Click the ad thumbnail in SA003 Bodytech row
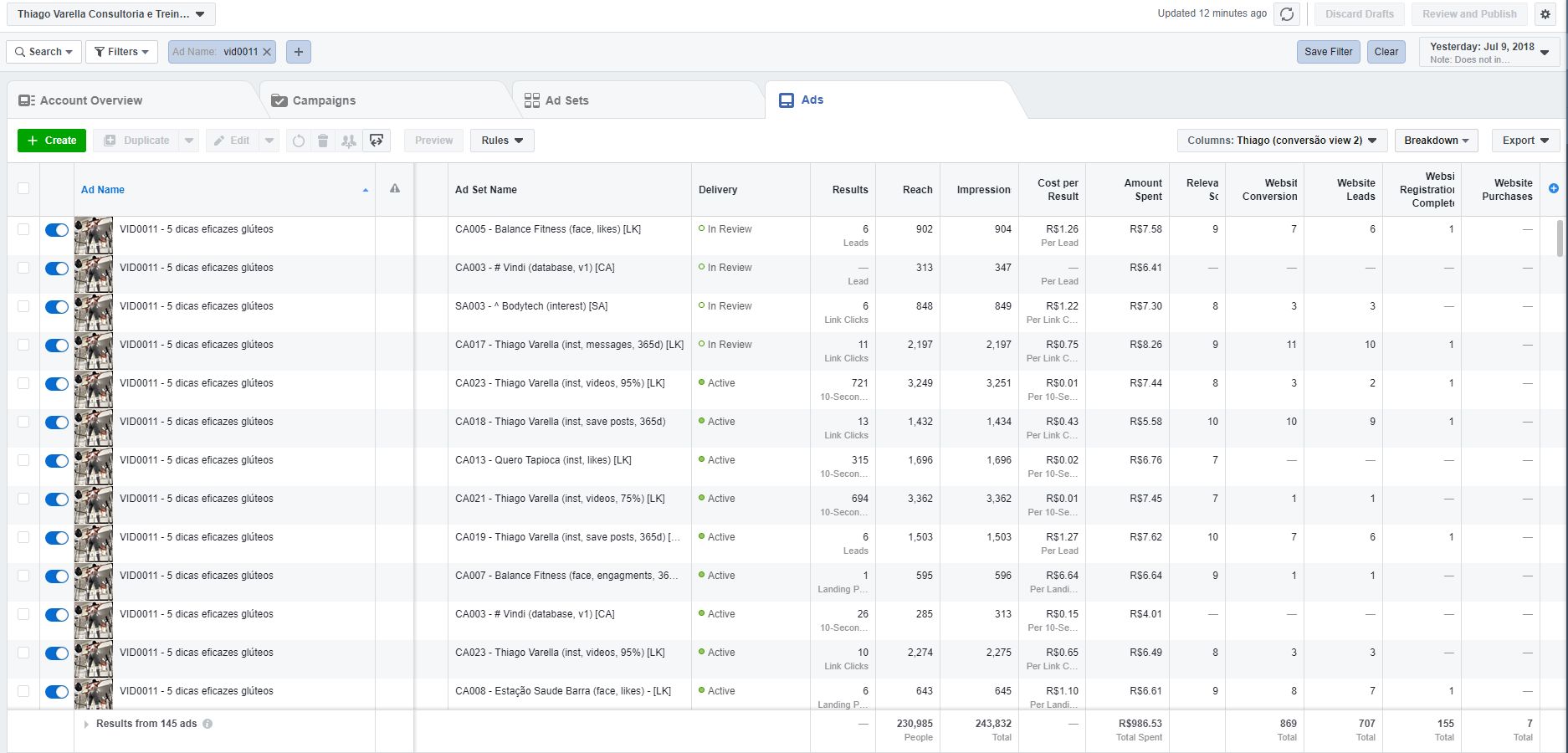 tap(94, 313)
